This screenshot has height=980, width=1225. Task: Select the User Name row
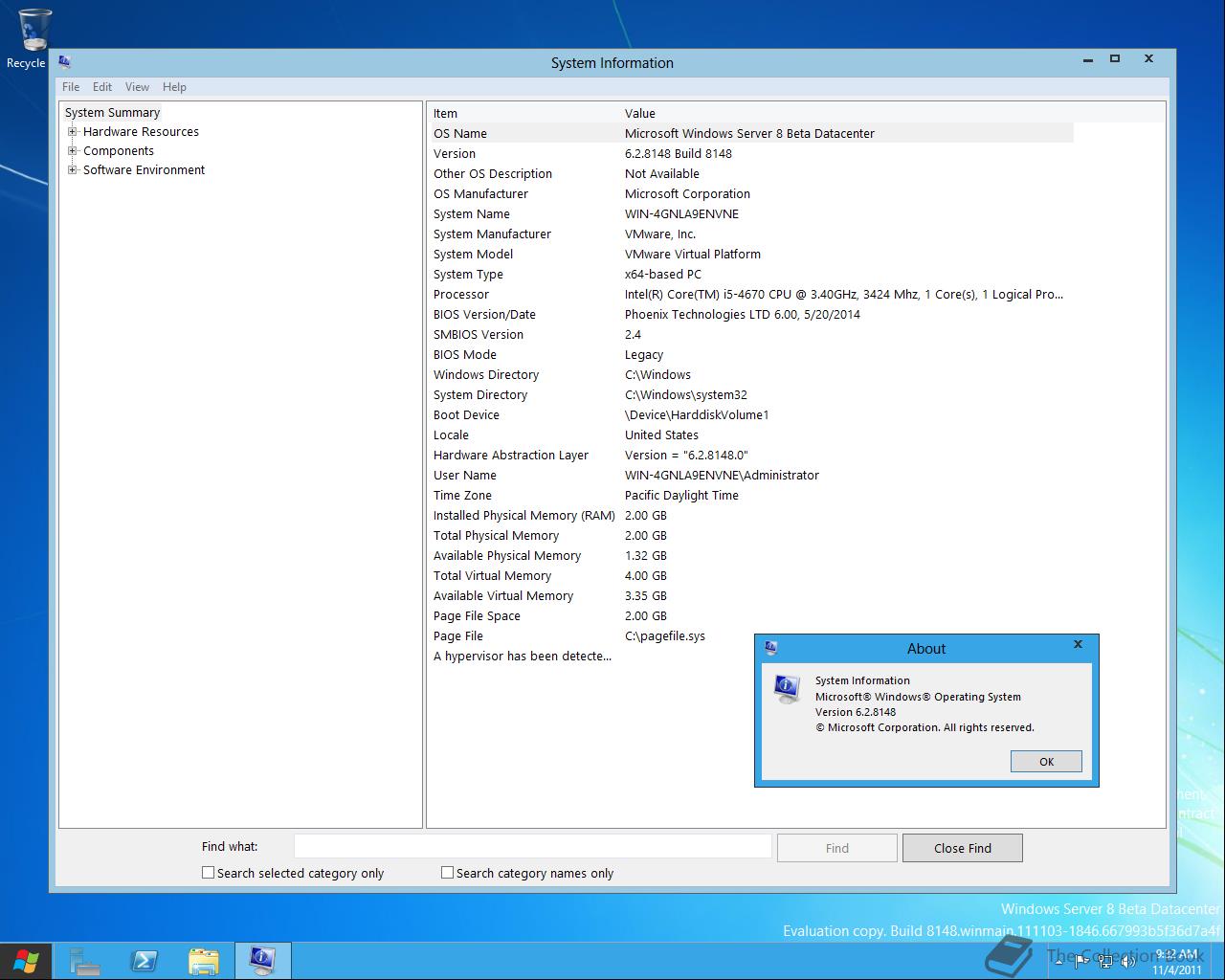click(751, 475)
